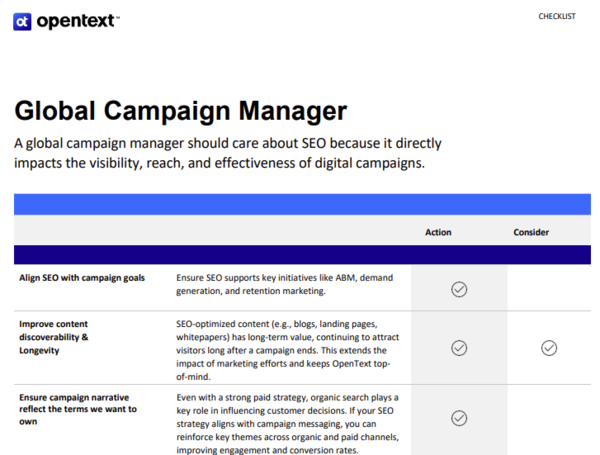Toggle Action checkmark for campaign narrative row
600x455 pixels.
[x=459, y=418]
